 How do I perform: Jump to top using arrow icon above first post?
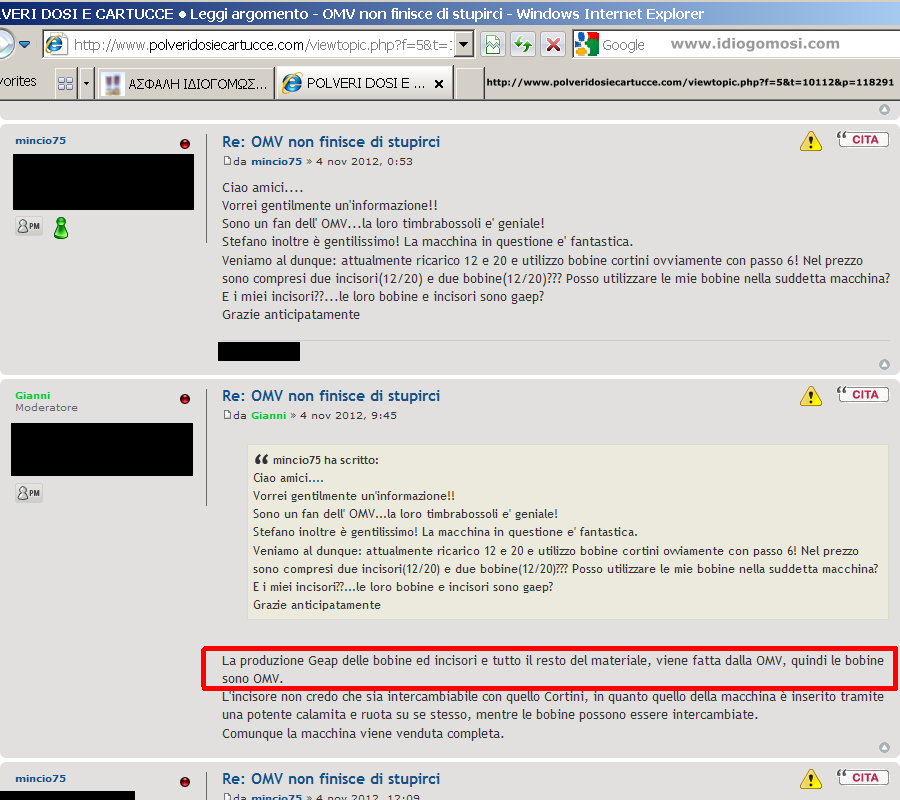tap(885, 109)
